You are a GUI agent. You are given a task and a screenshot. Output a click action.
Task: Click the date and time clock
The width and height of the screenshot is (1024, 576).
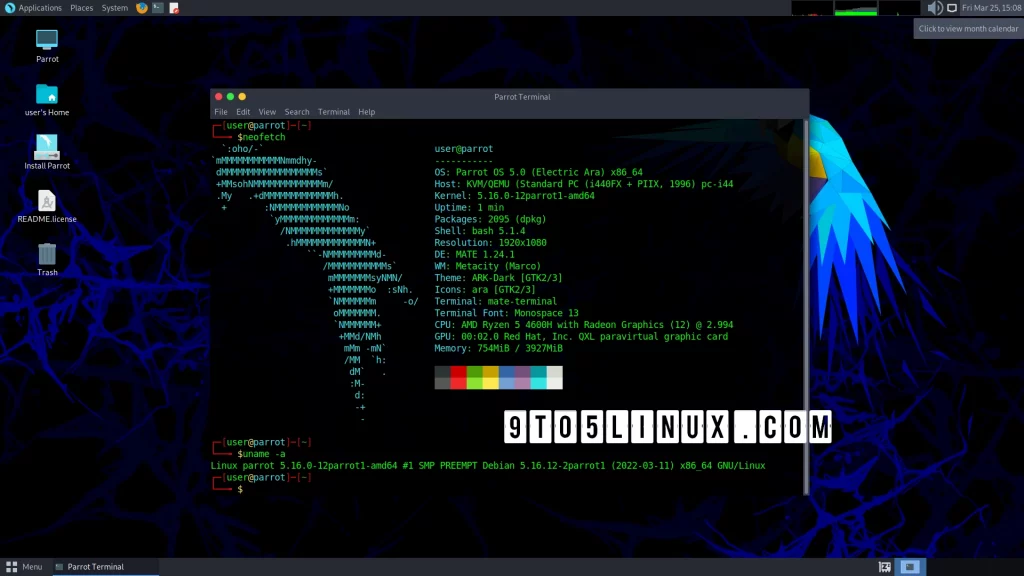click(x=989, y=8)
